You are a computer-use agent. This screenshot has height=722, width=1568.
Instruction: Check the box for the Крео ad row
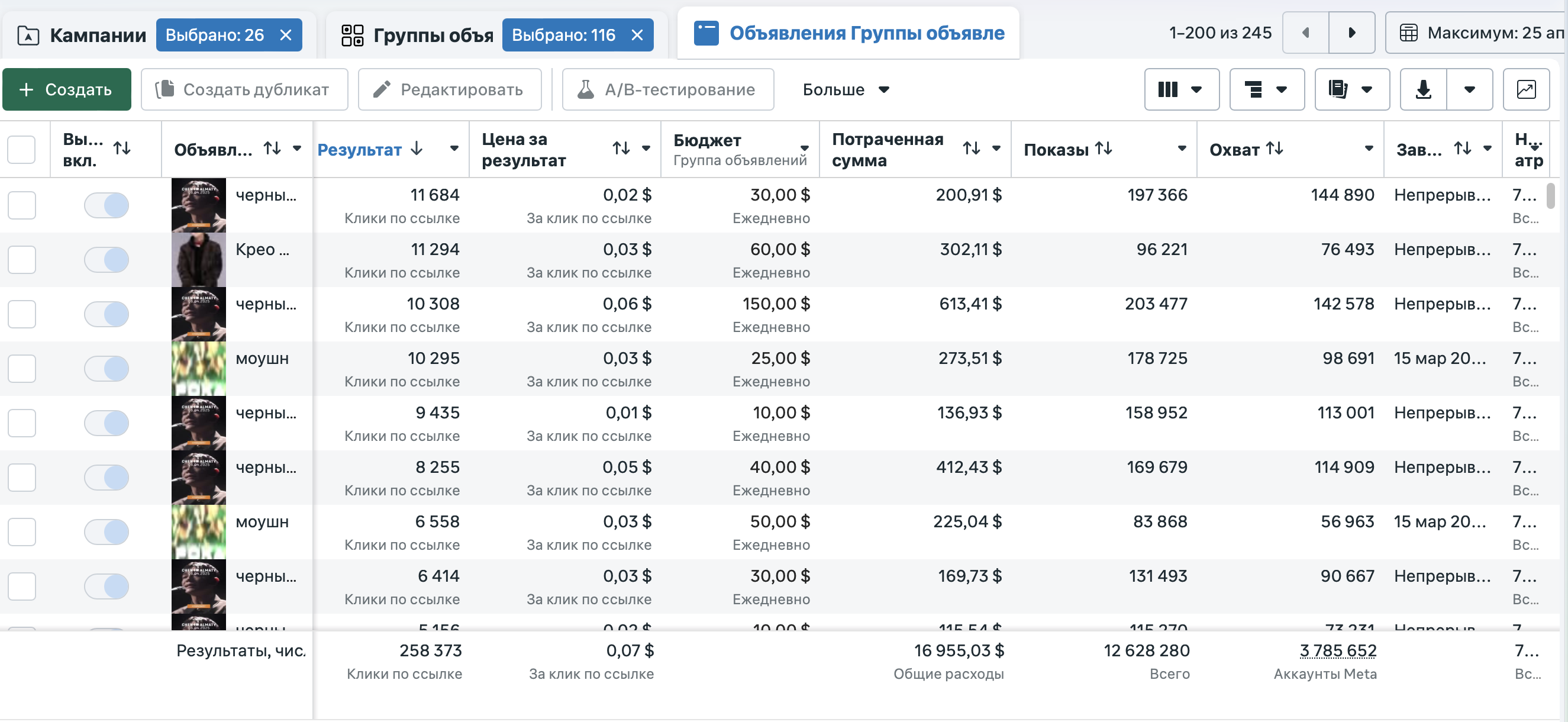(x=21, y=260)
